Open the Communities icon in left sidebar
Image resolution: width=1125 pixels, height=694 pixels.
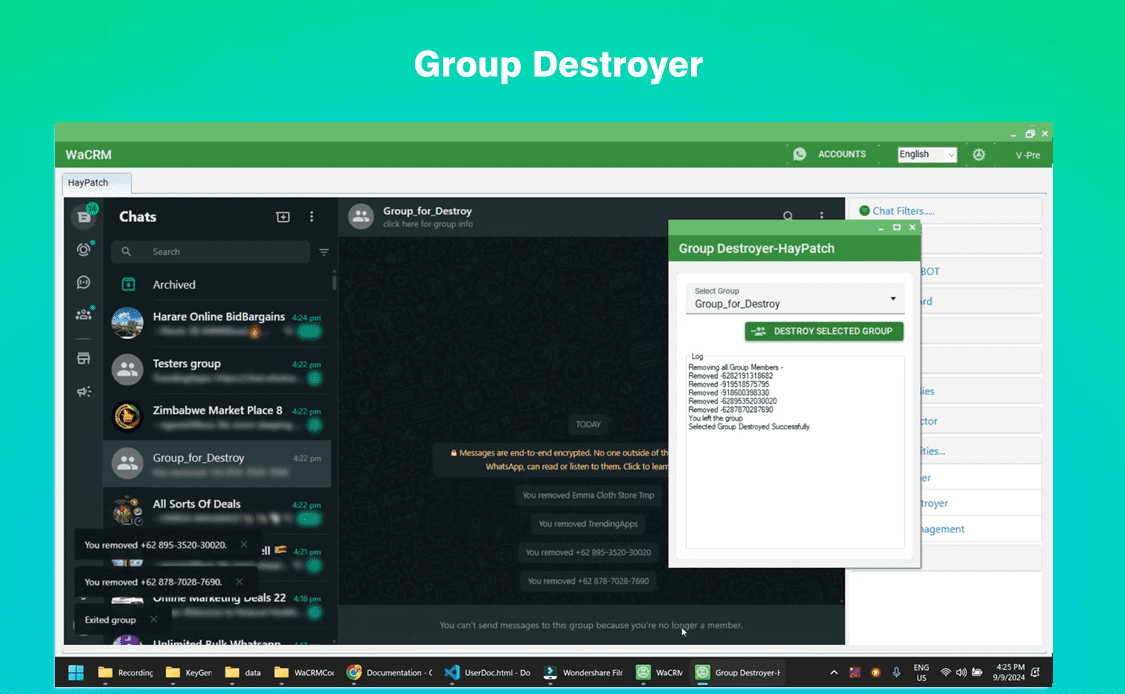point(84,314)
